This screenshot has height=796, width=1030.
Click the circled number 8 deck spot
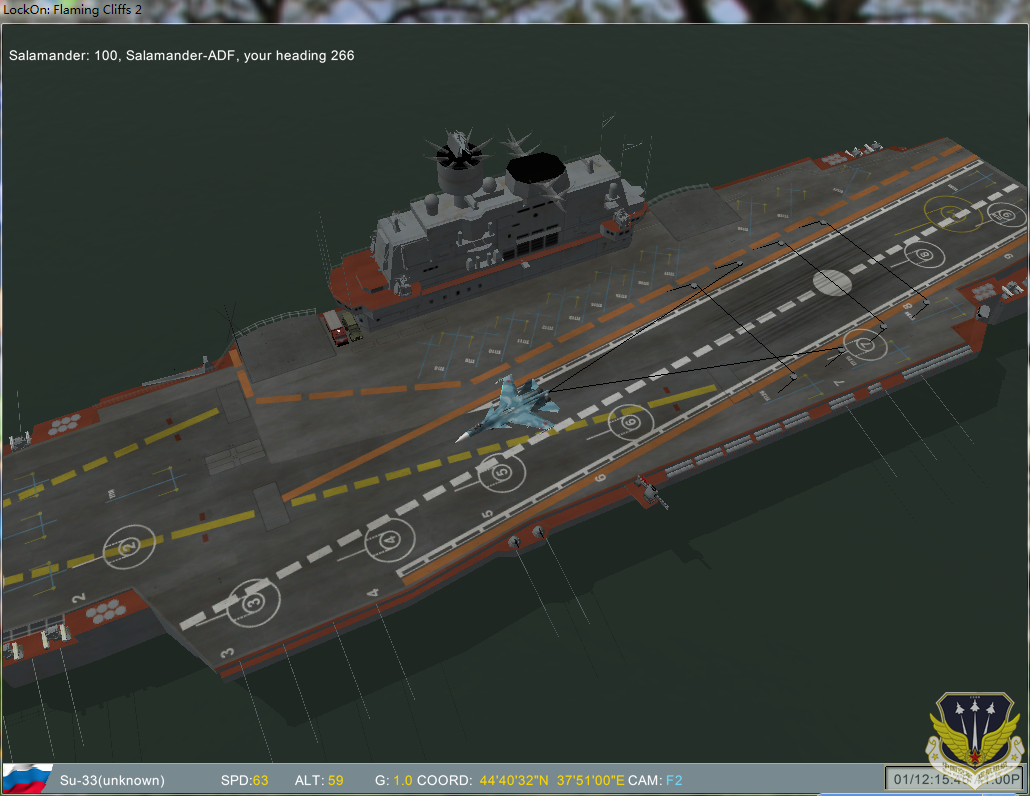(924, 254)
